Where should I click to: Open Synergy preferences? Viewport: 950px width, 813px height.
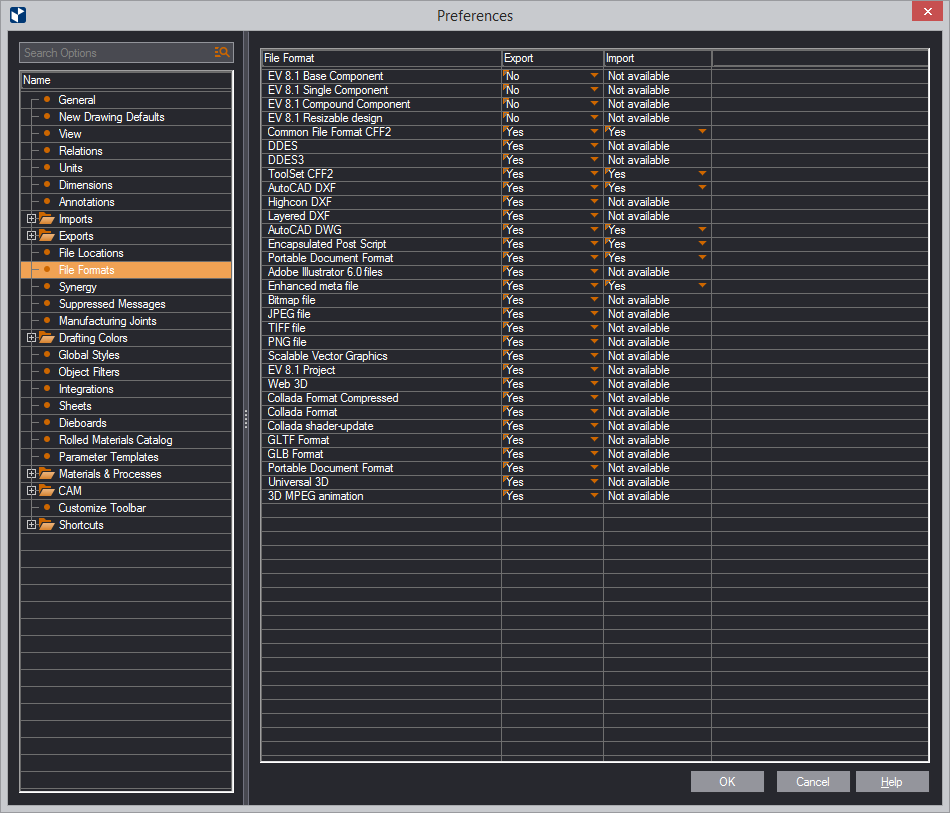tap(78, 287)
